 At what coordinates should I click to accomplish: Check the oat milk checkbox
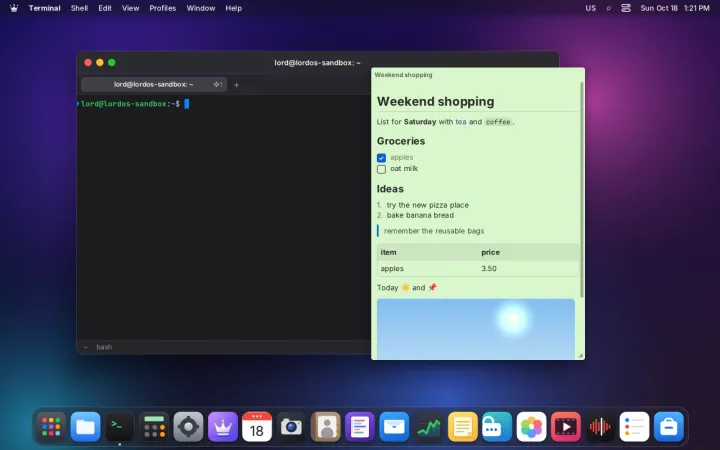pos(381,169)
